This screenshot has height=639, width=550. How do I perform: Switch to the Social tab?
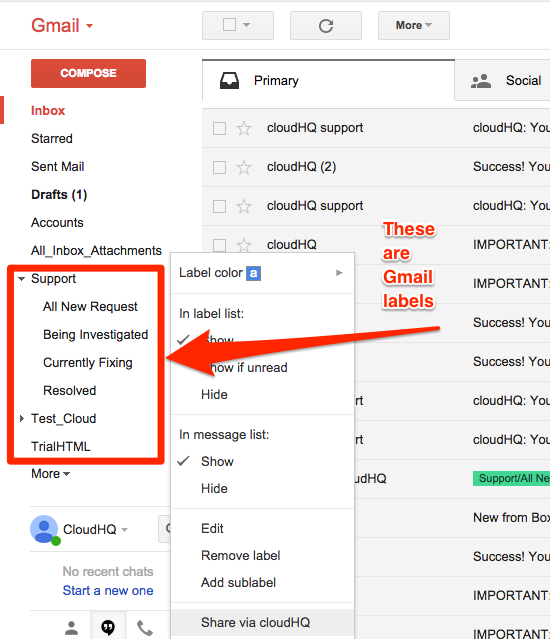(x=506, y=81)
